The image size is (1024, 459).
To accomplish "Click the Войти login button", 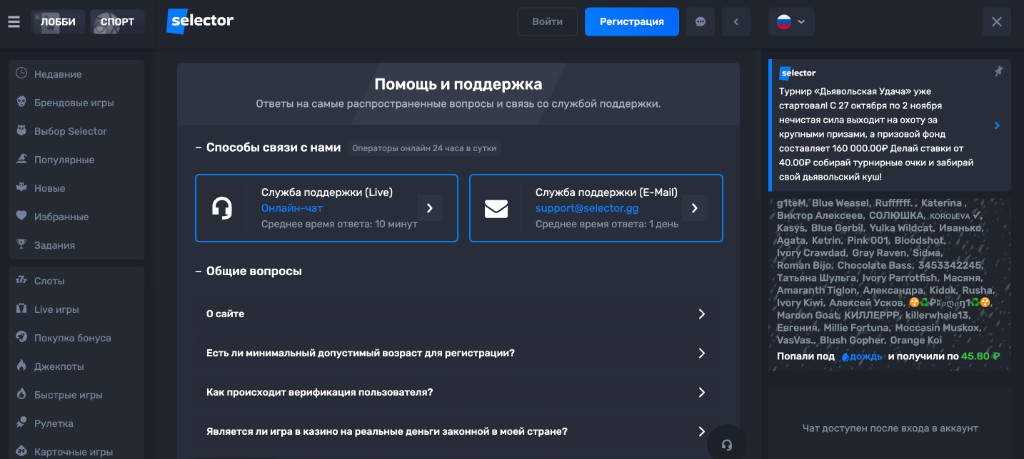I will tap(547, 22).
